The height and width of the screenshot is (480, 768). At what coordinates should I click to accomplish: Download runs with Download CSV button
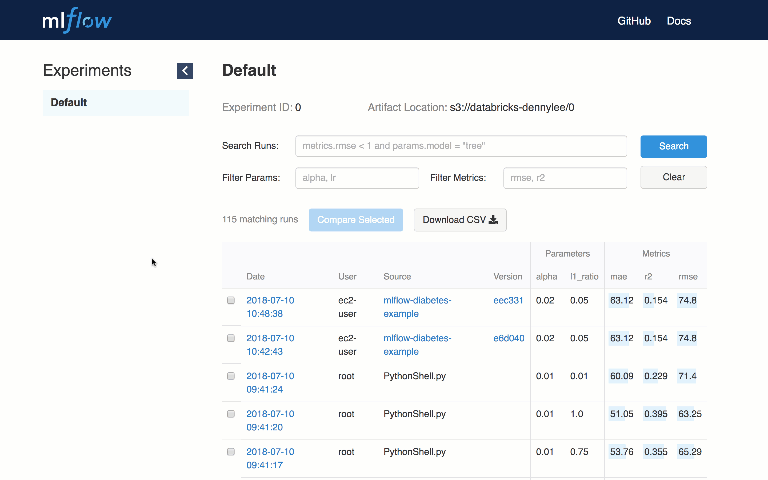tap(460, 220)
